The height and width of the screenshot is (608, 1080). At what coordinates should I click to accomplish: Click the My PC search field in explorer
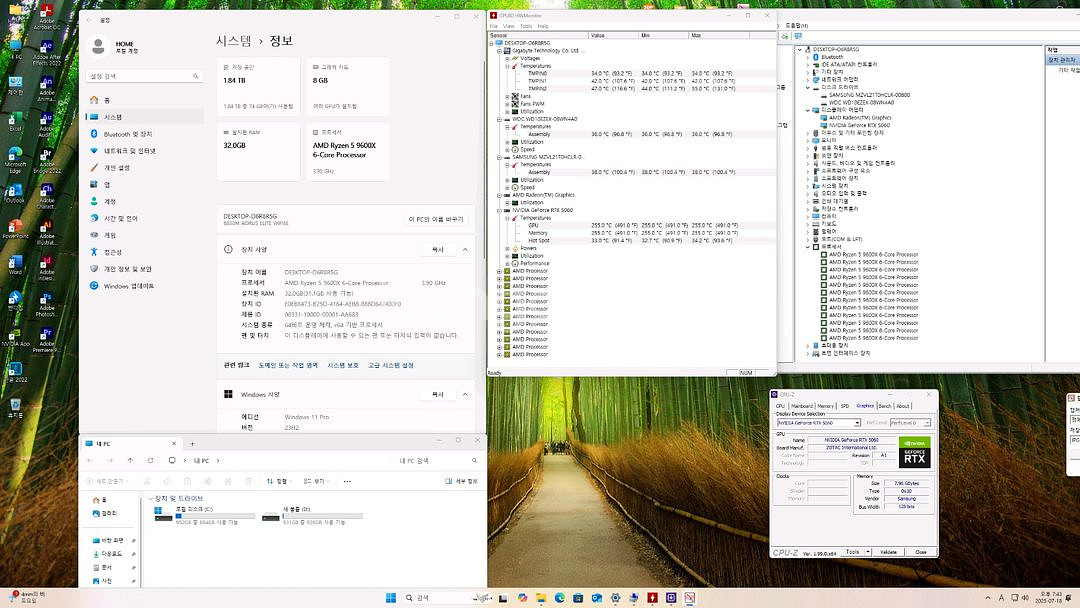click(438, 461)
